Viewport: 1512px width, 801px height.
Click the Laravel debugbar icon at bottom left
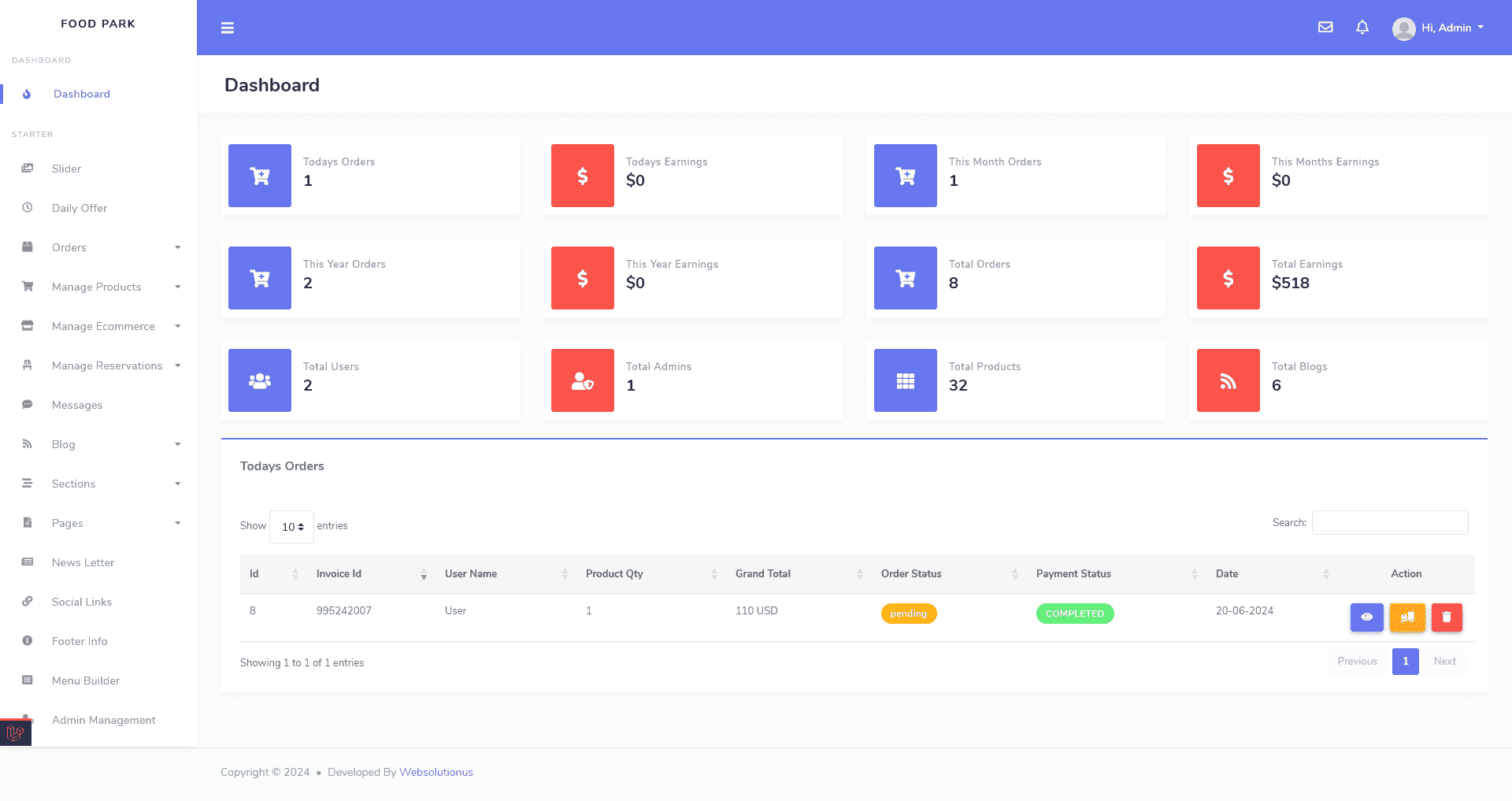pos(15,733)
